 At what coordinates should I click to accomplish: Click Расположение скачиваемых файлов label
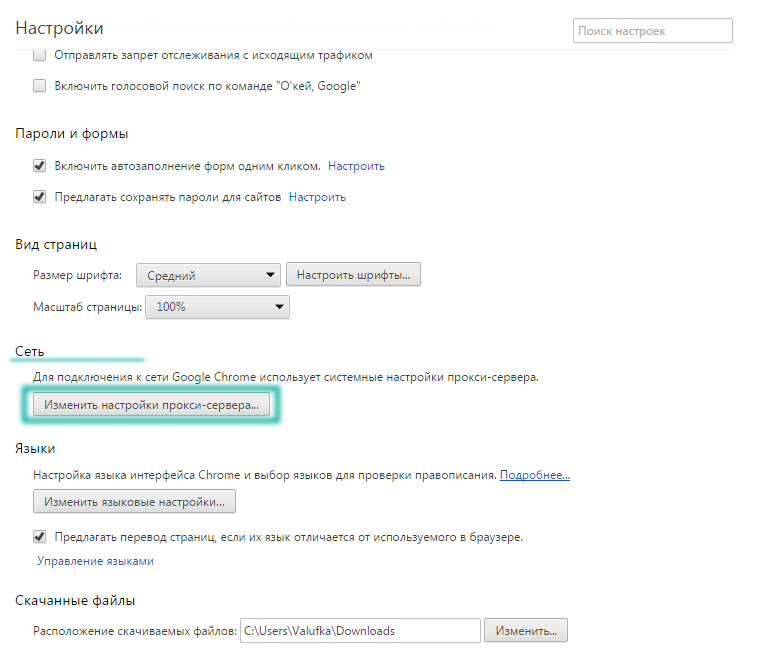point(135,631)
